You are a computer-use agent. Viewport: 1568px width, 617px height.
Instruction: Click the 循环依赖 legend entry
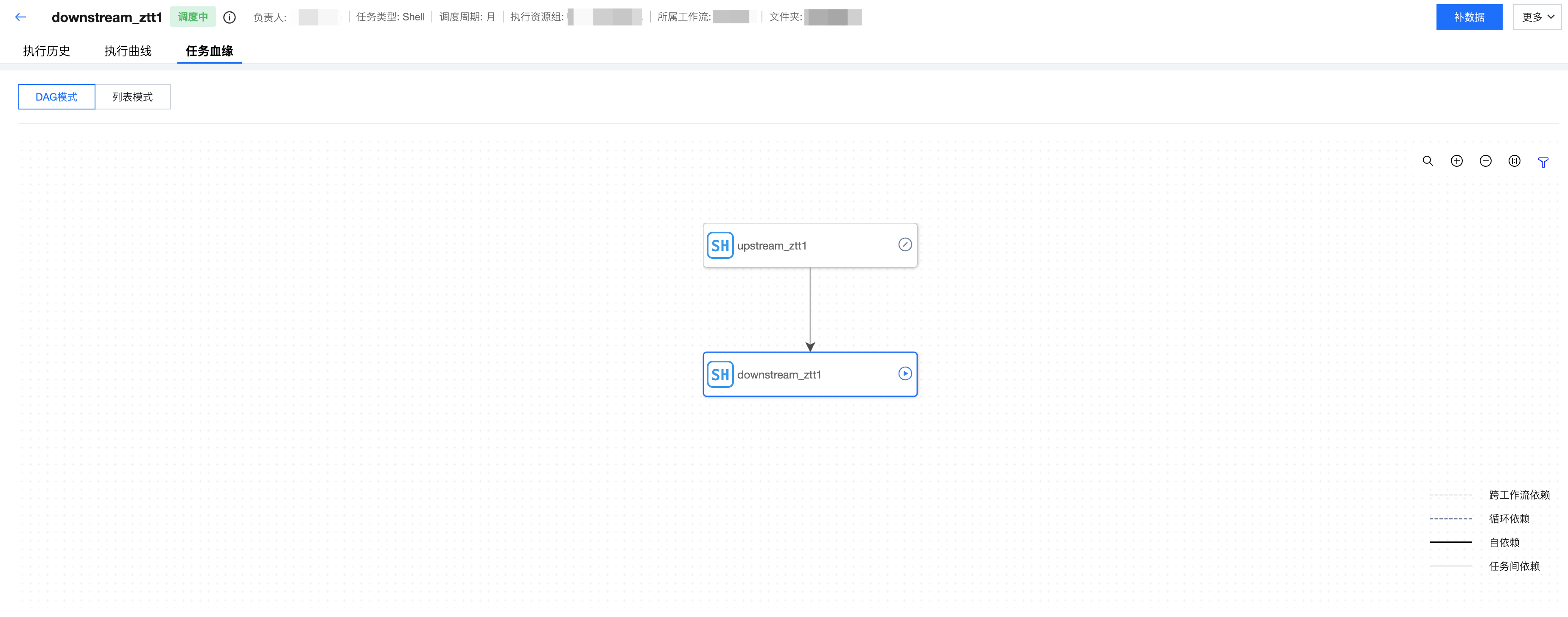click(x=1509, y=518)
